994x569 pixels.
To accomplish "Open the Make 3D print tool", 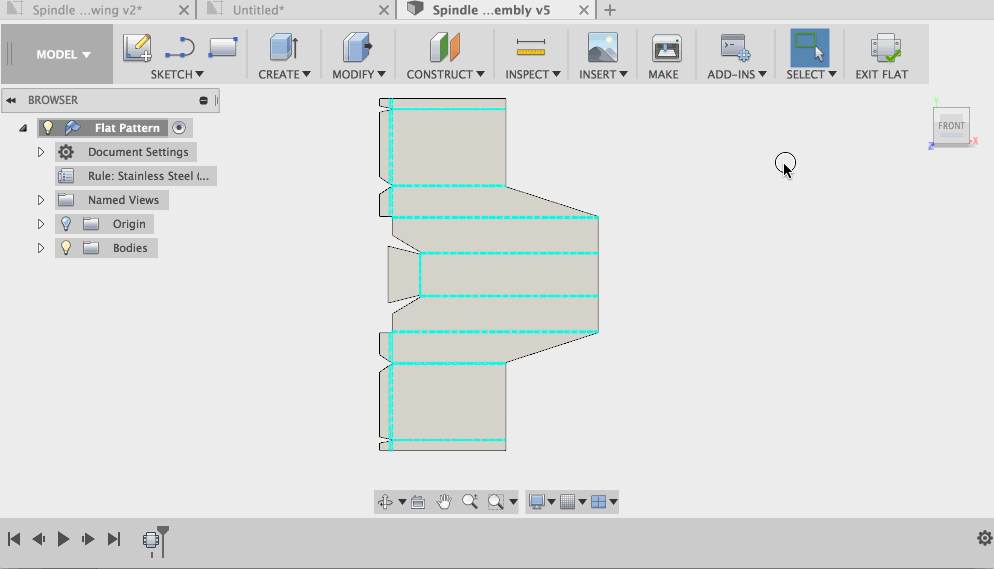I will coord(666,48).
